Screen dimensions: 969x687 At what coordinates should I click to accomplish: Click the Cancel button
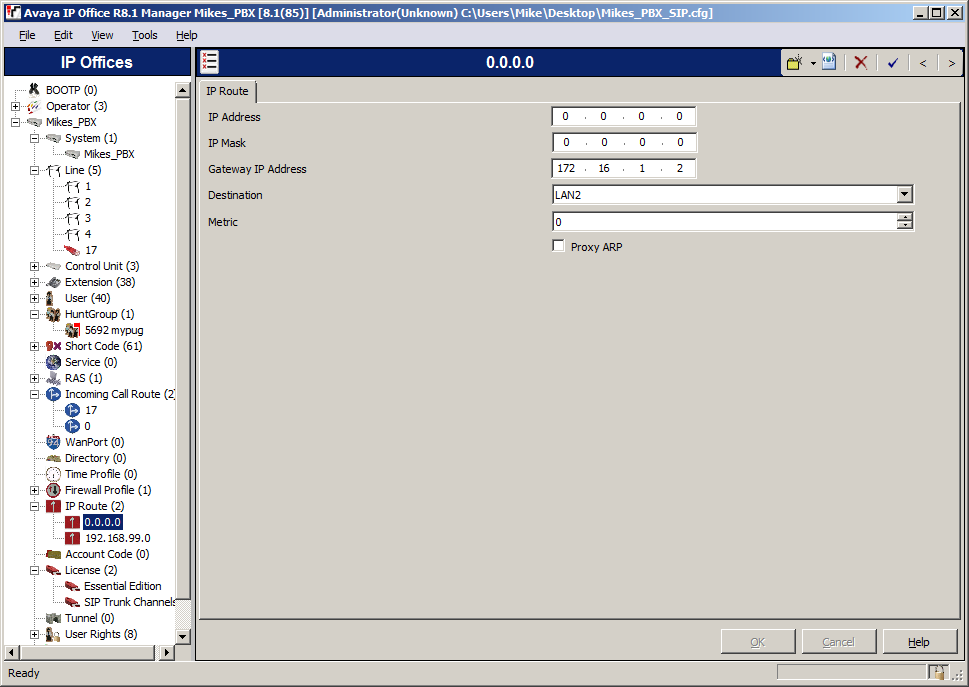(839, 642)
